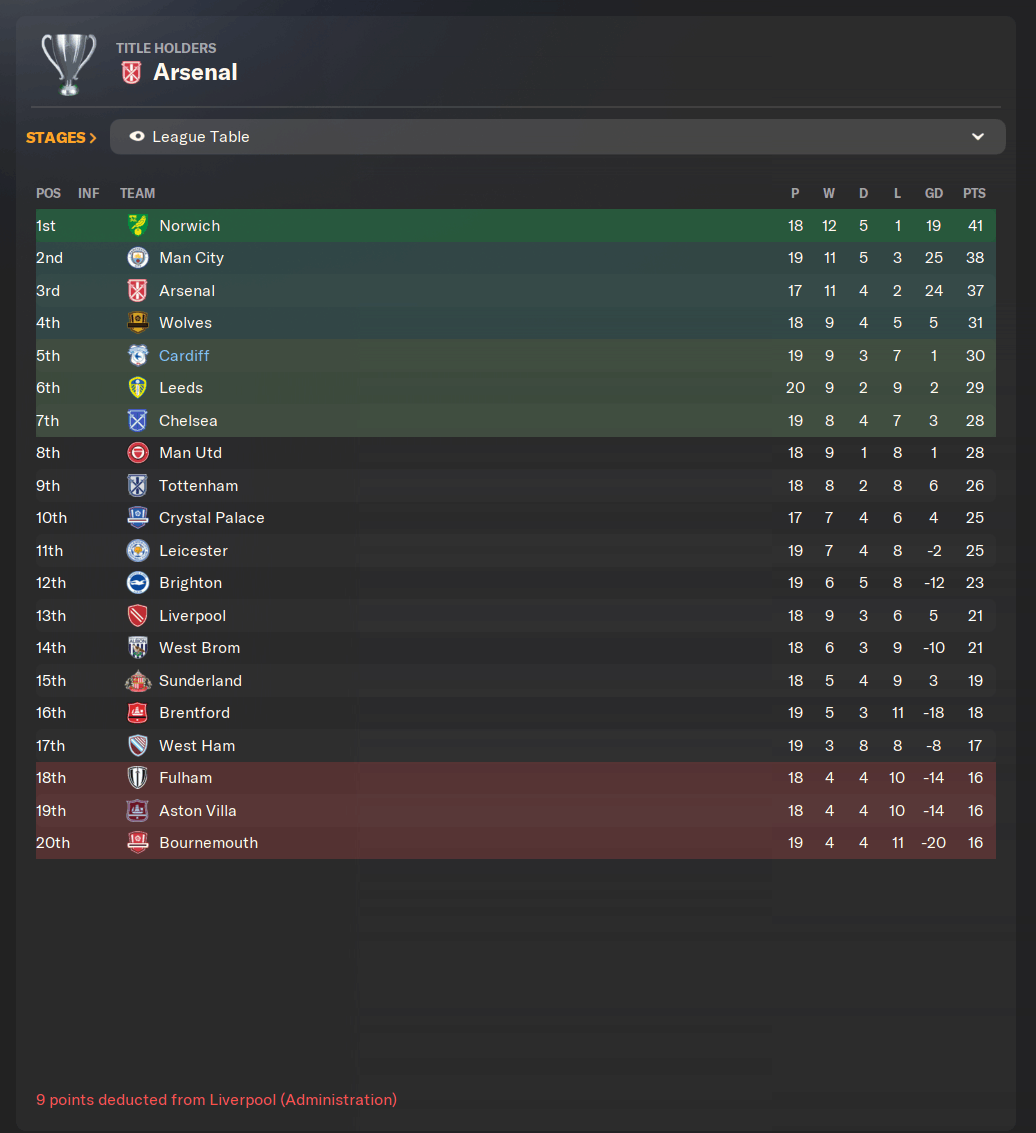Click the Norwich club crest
The width and height of the screenshot is (1036, 1133).
pyautogui.click(x=138, y=226)
